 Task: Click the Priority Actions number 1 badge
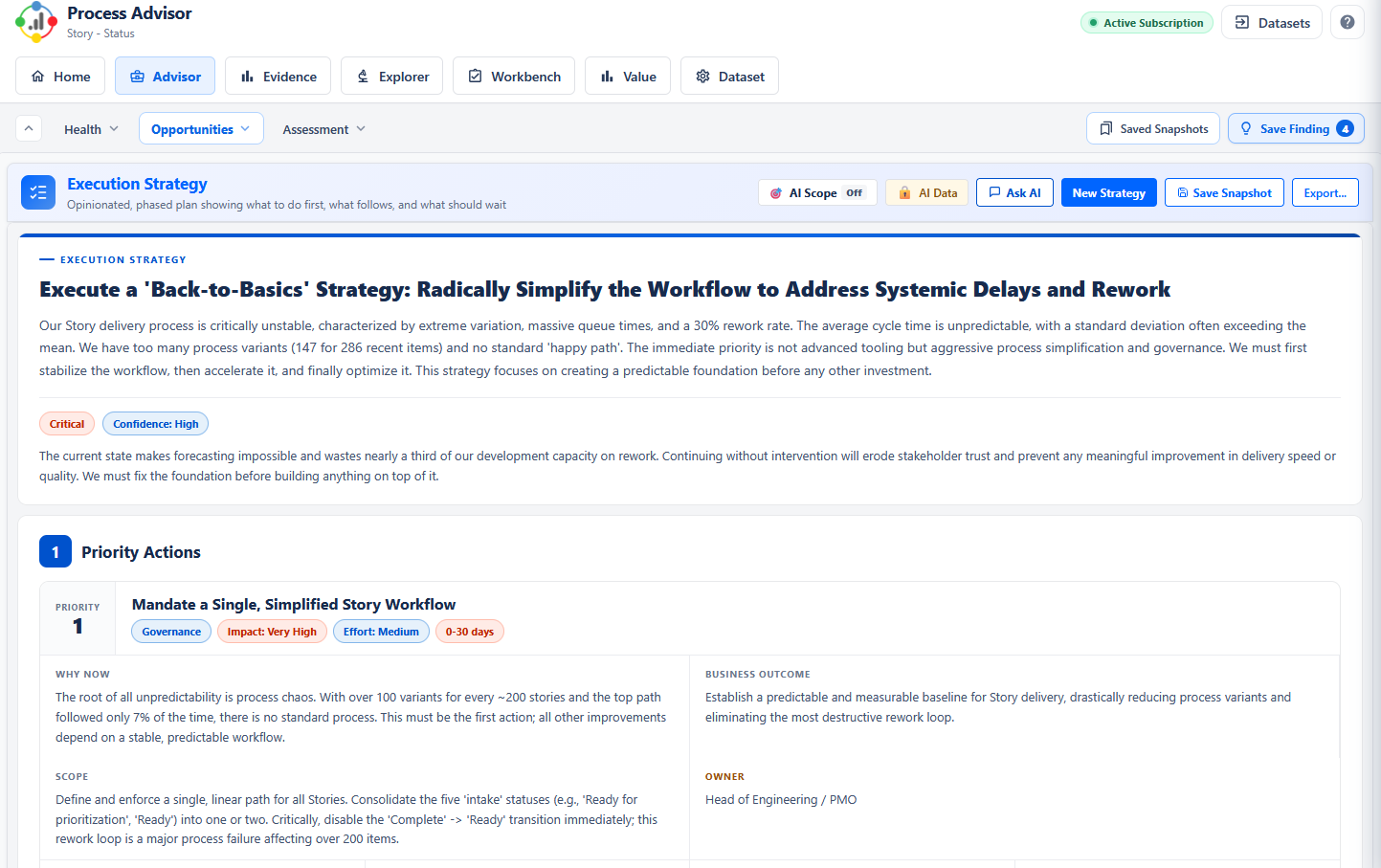(x=56, y=551)
